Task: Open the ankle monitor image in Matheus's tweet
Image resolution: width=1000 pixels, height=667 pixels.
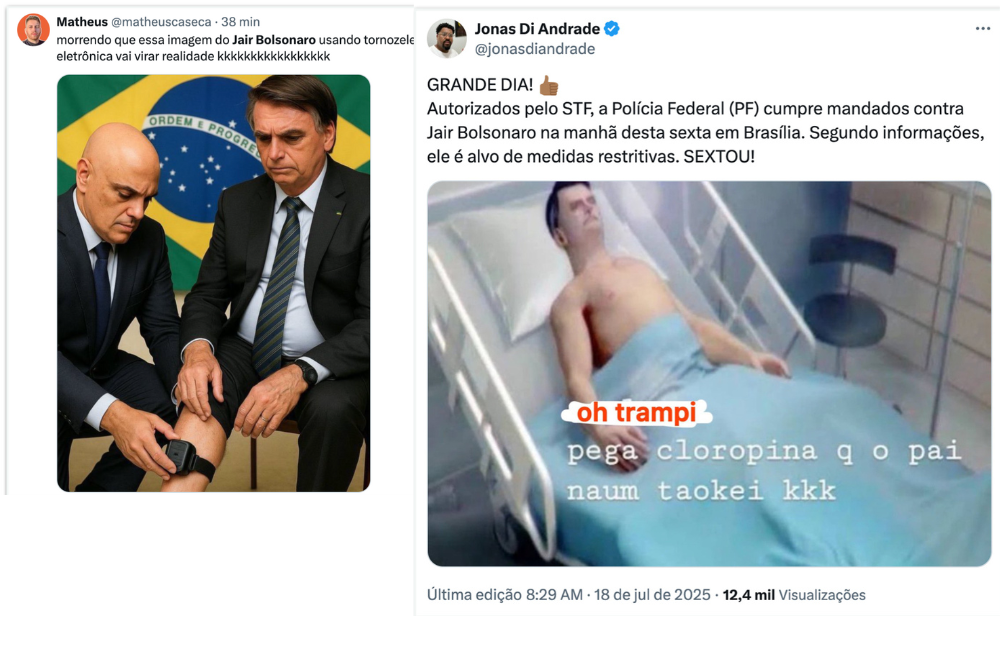Action: tap(214, 283)
